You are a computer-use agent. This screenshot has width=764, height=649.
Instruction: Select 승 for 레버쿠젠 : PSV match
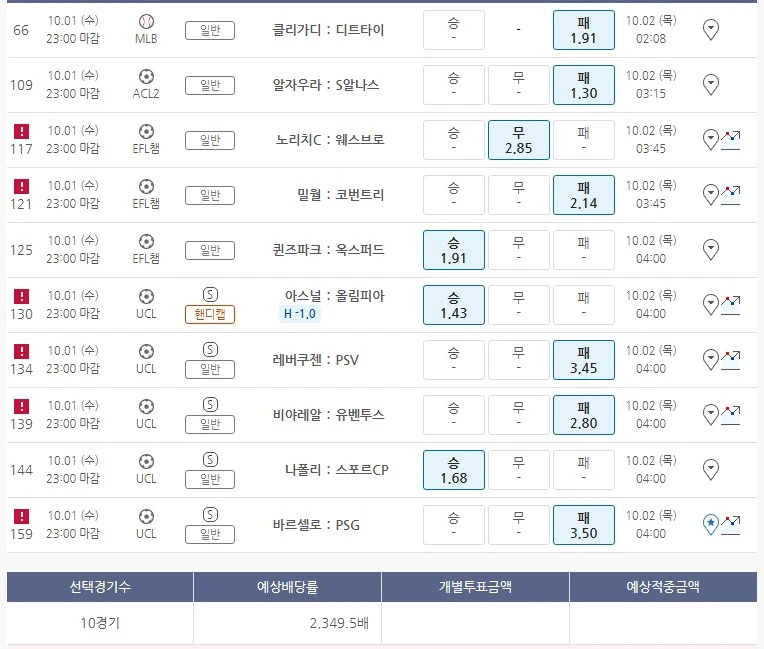click(453, 360)
